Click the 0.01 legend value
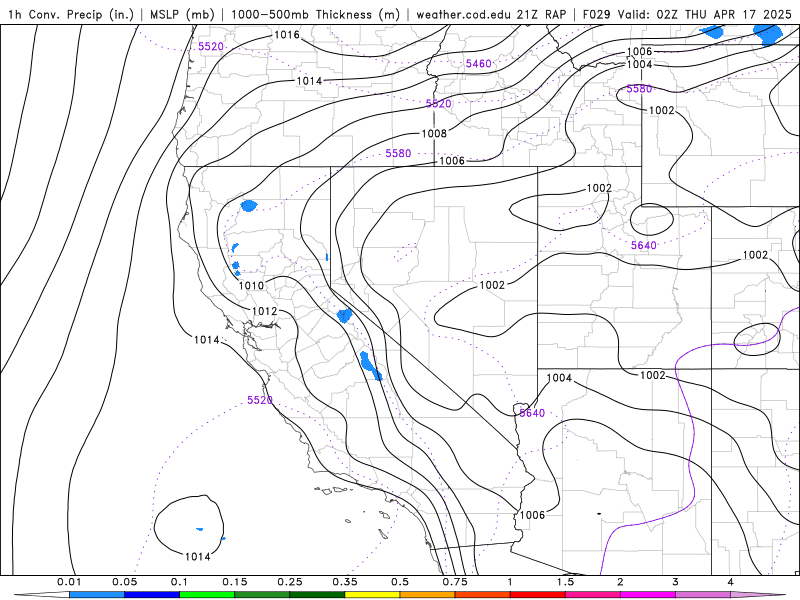 pyautogui.click(x=69, y=582)
